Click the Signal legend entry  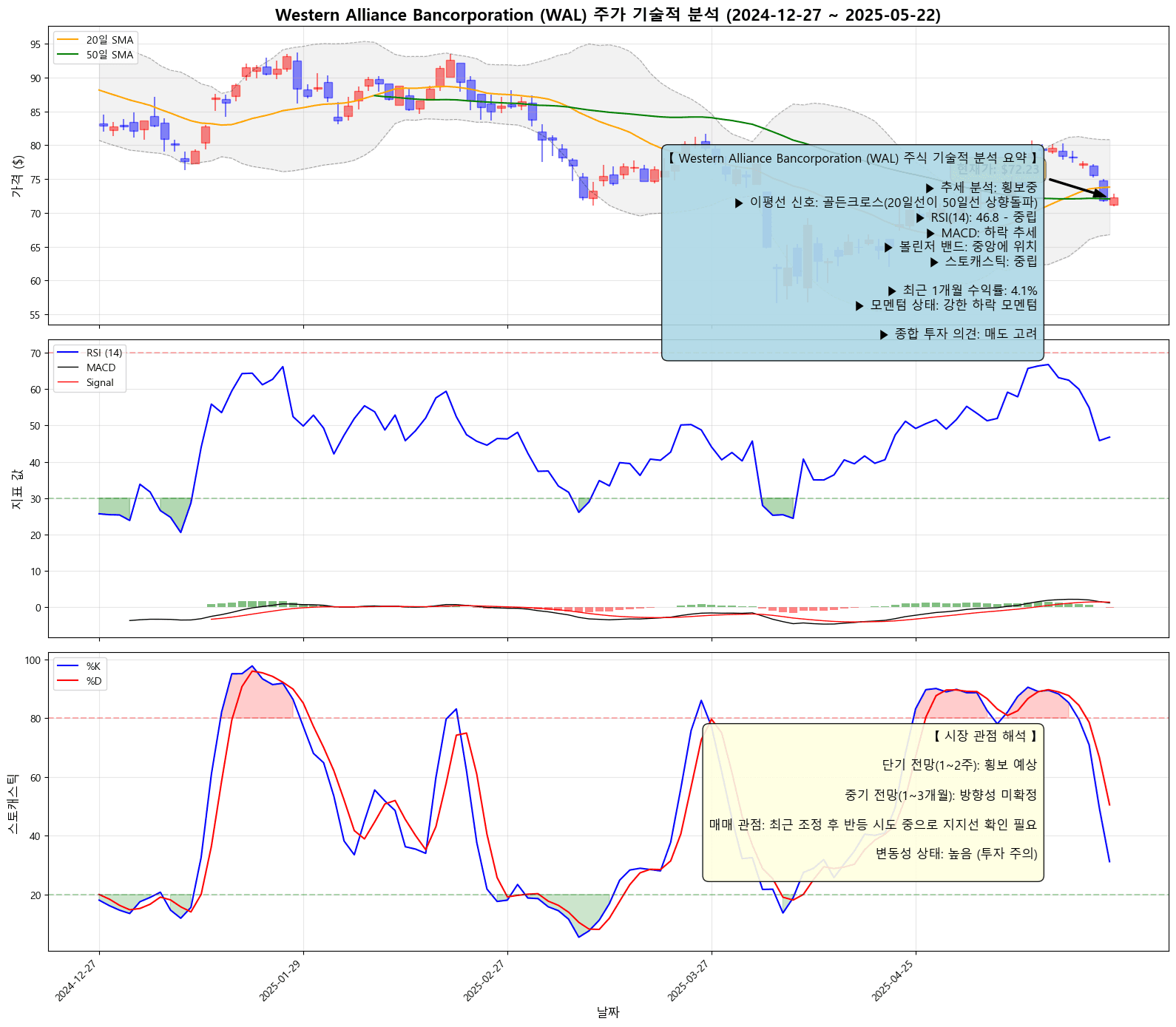86,382
